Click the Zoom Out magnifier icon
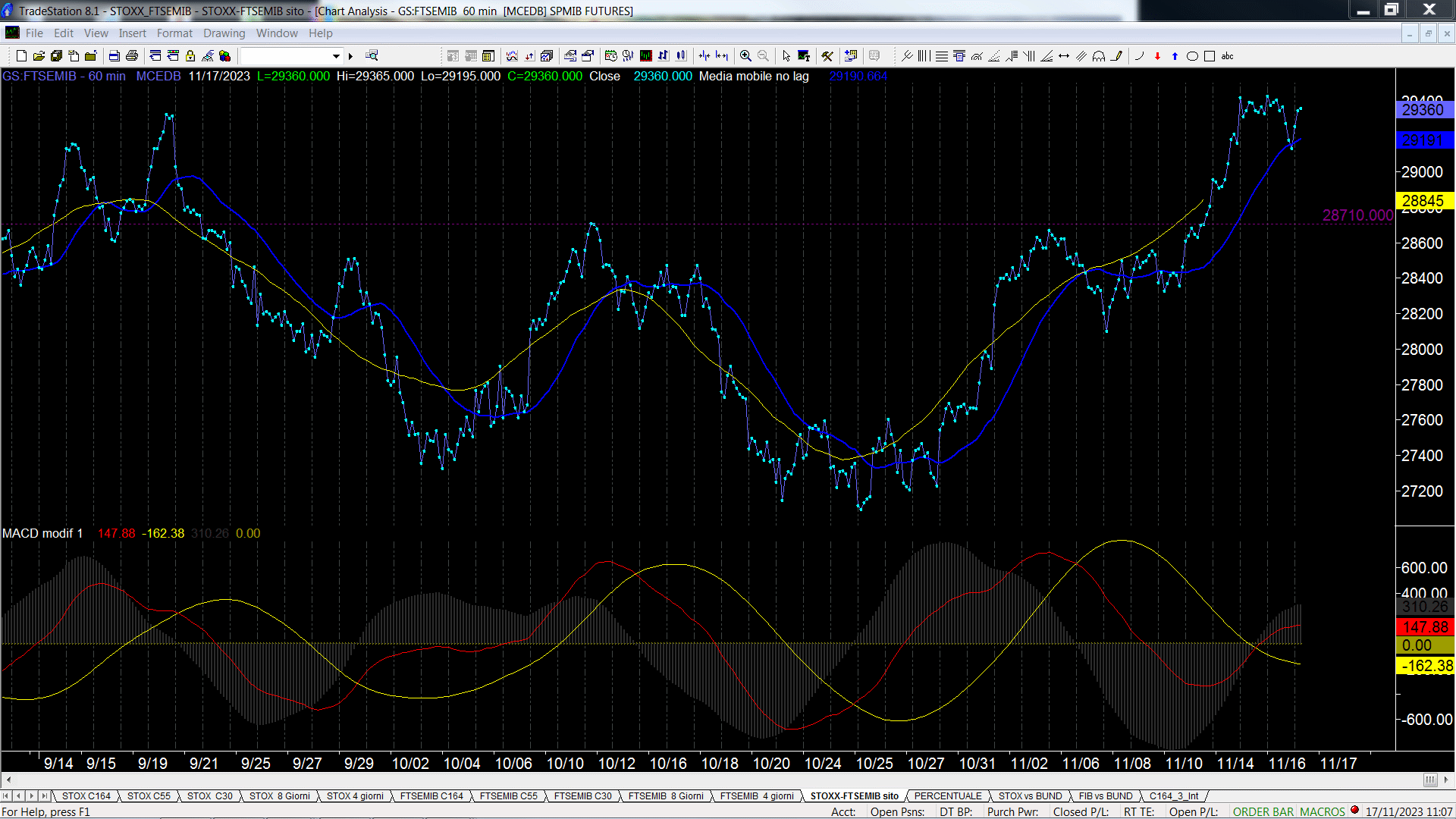This screenshot has width=1456, height=819. pyautogui.click(x=764, y=55)
